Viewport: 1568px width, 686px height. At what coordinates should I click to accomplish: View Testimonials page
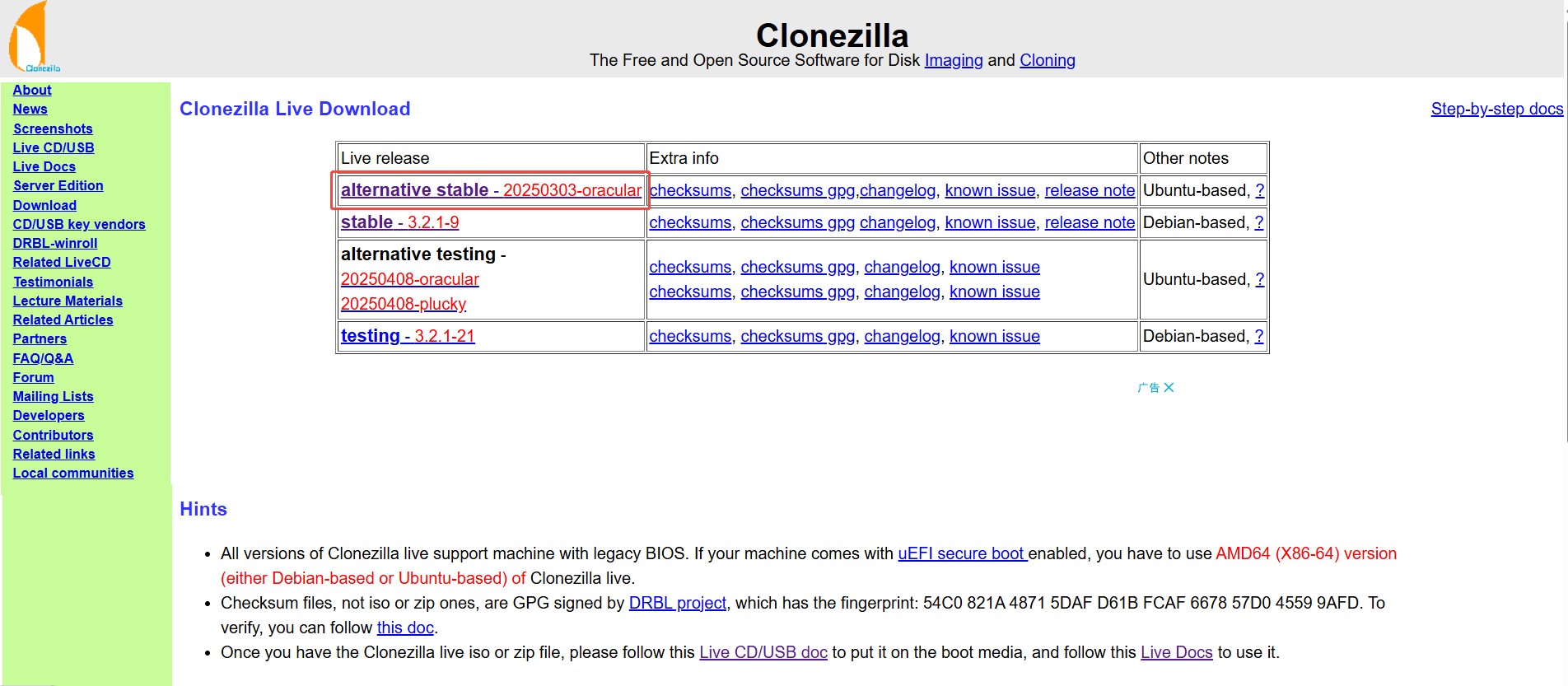pos(54,282)
